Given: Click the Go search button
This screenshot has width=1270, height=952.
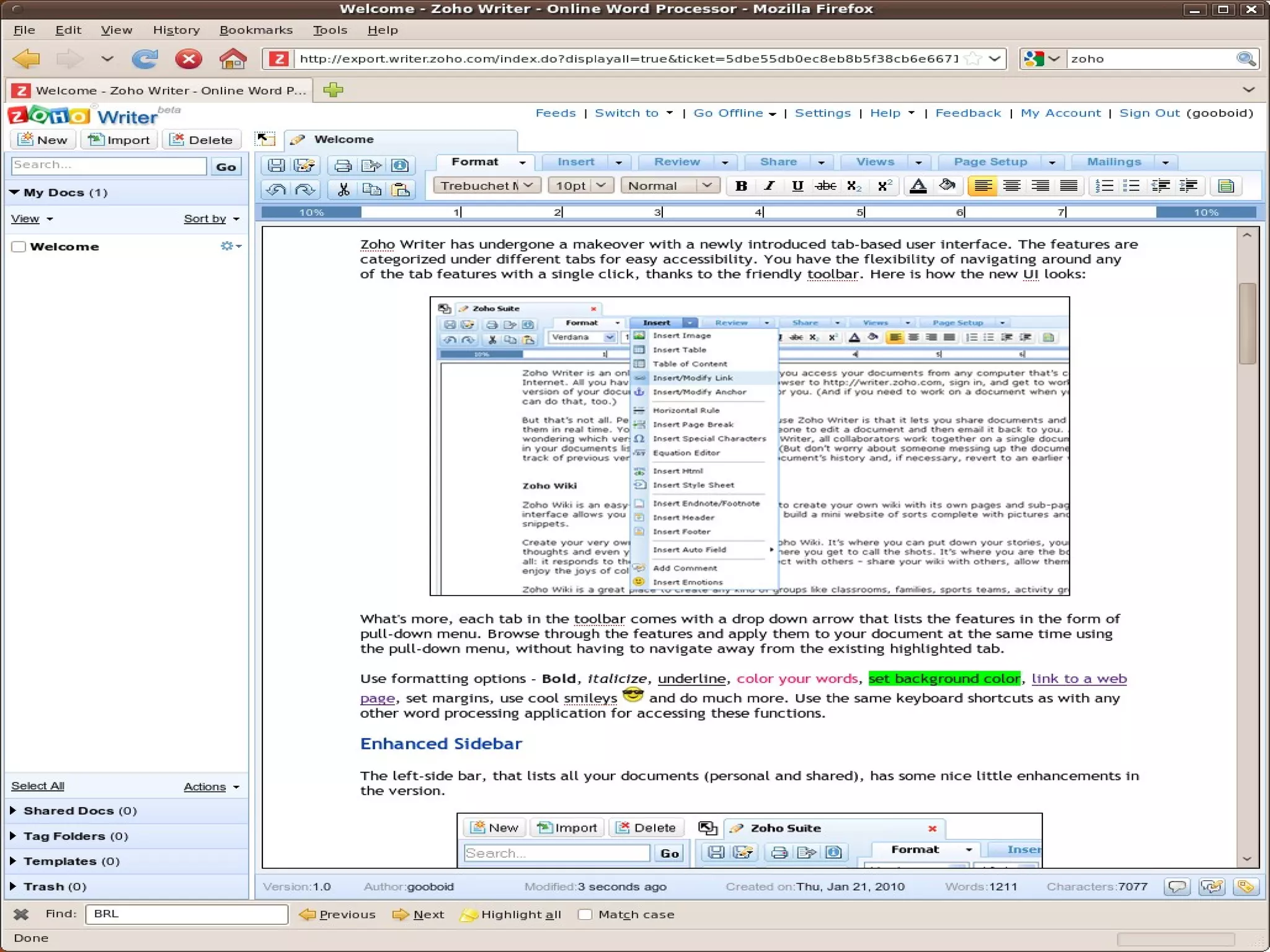Looking at the screenshot, I should (x=226, y=166).
